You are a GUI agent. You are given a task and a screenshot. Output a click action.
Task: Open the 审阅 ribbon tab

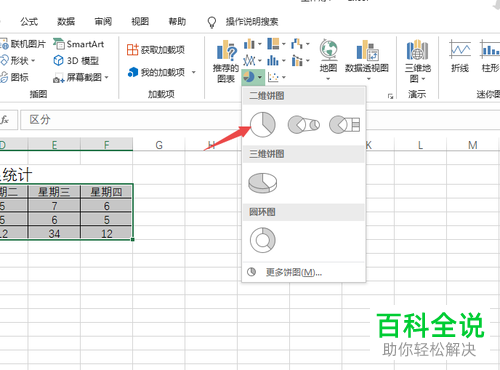[x=103, y=22]
